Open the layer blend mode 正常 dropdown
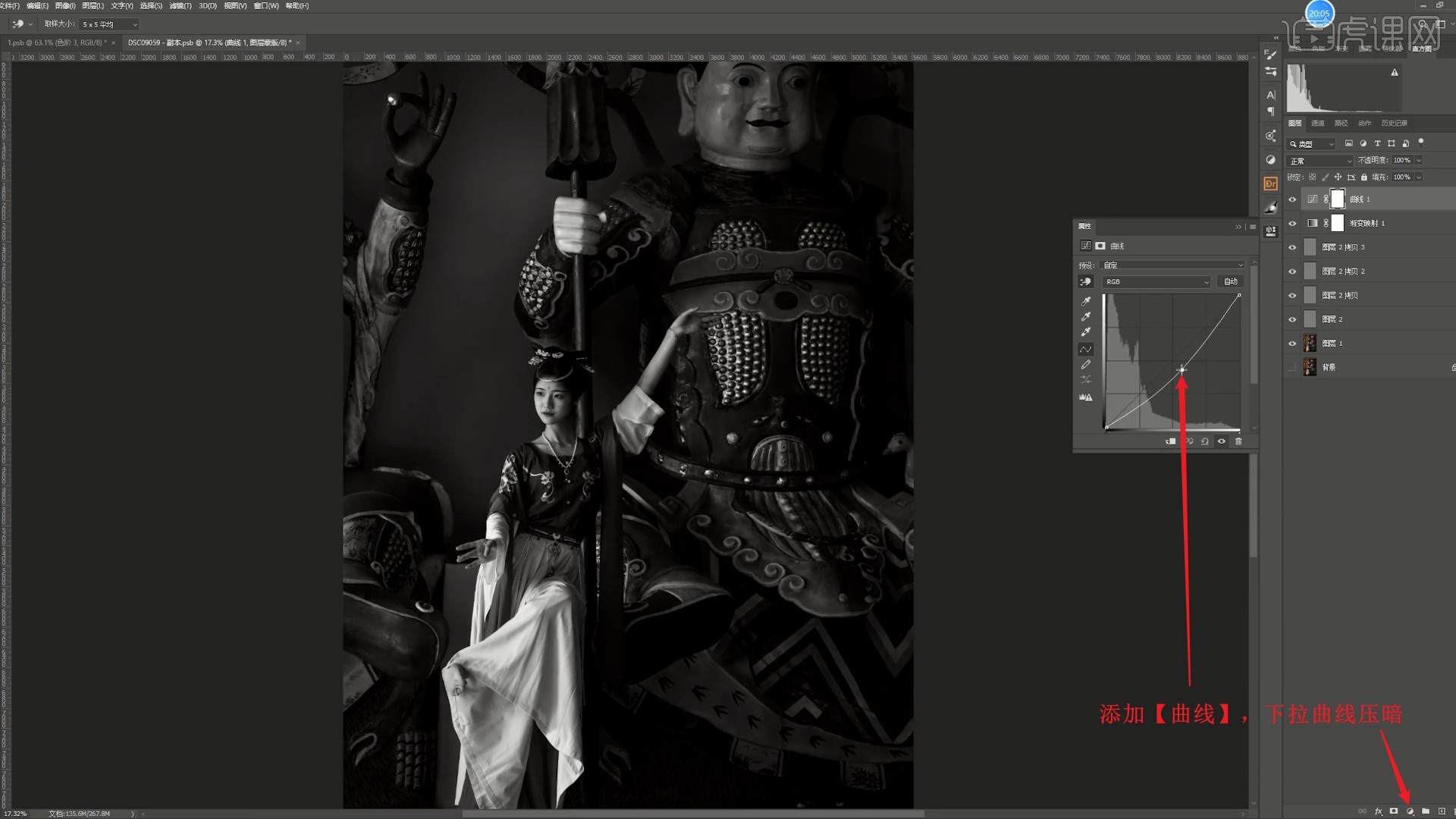Viewport: 1456px width, 819px height. coord(1319,161)
